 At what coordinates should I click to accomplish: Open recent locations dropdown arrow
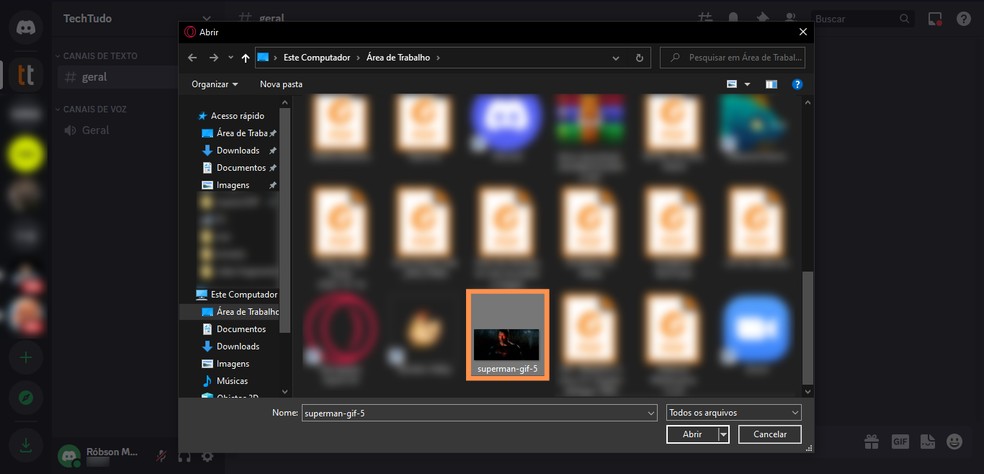pyautogui.click(x=230, y=58)
